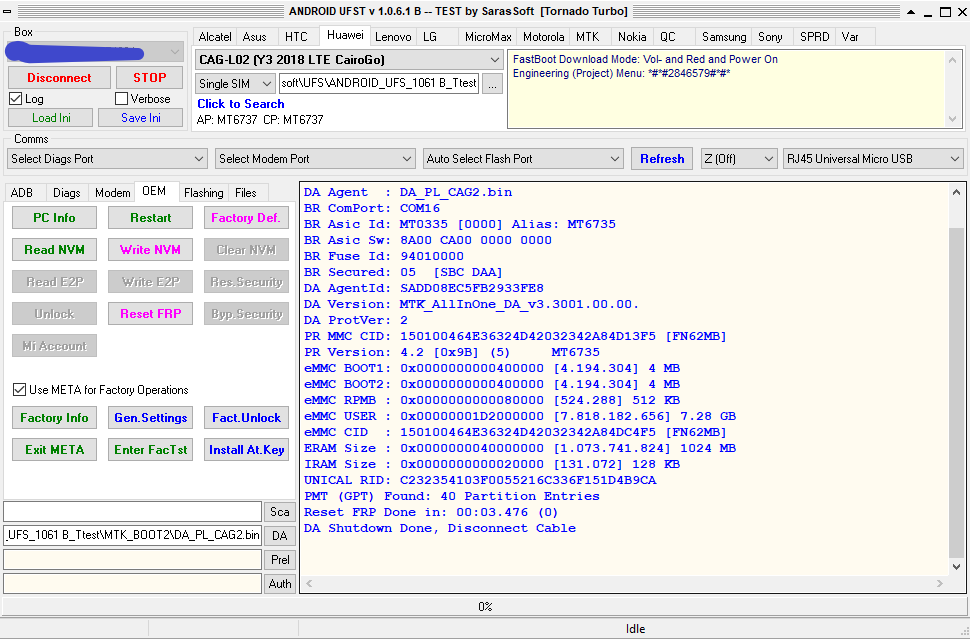
Task: Browse for folder with ellipsis button
Action: point(492,84)
